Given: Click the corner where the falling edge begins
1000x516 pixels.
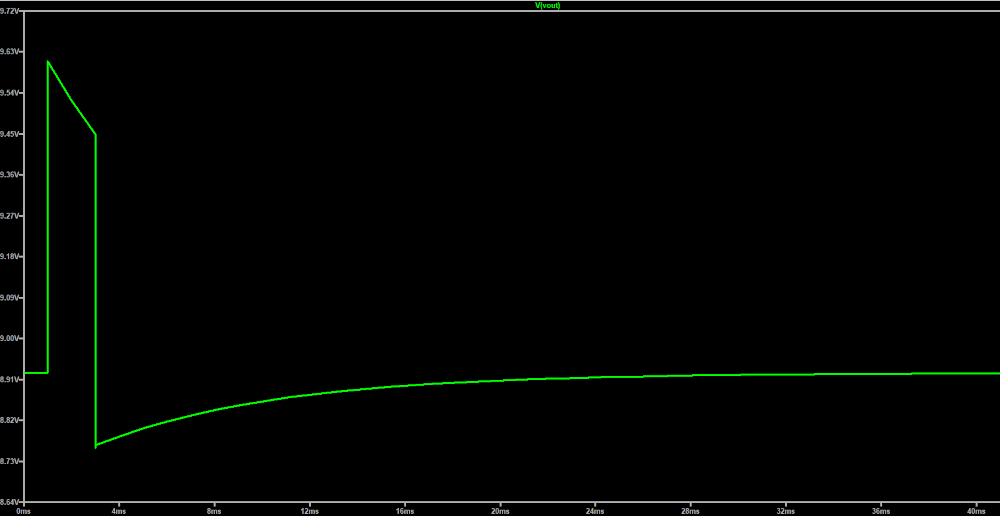Looking at the screenshot, I should [96, 134].
